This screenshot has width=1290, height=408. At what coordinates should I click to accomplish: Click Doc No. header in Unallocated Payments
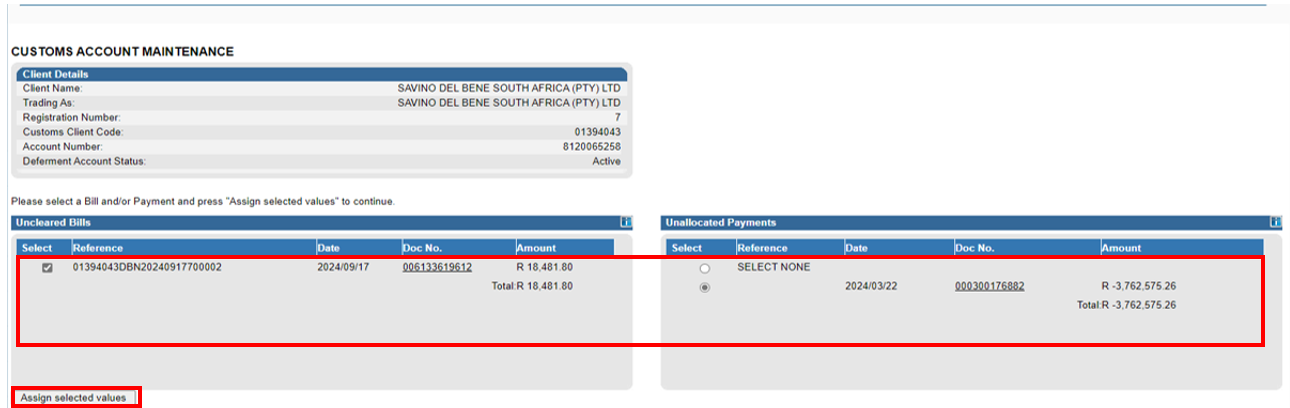click(x=974, y=248)
